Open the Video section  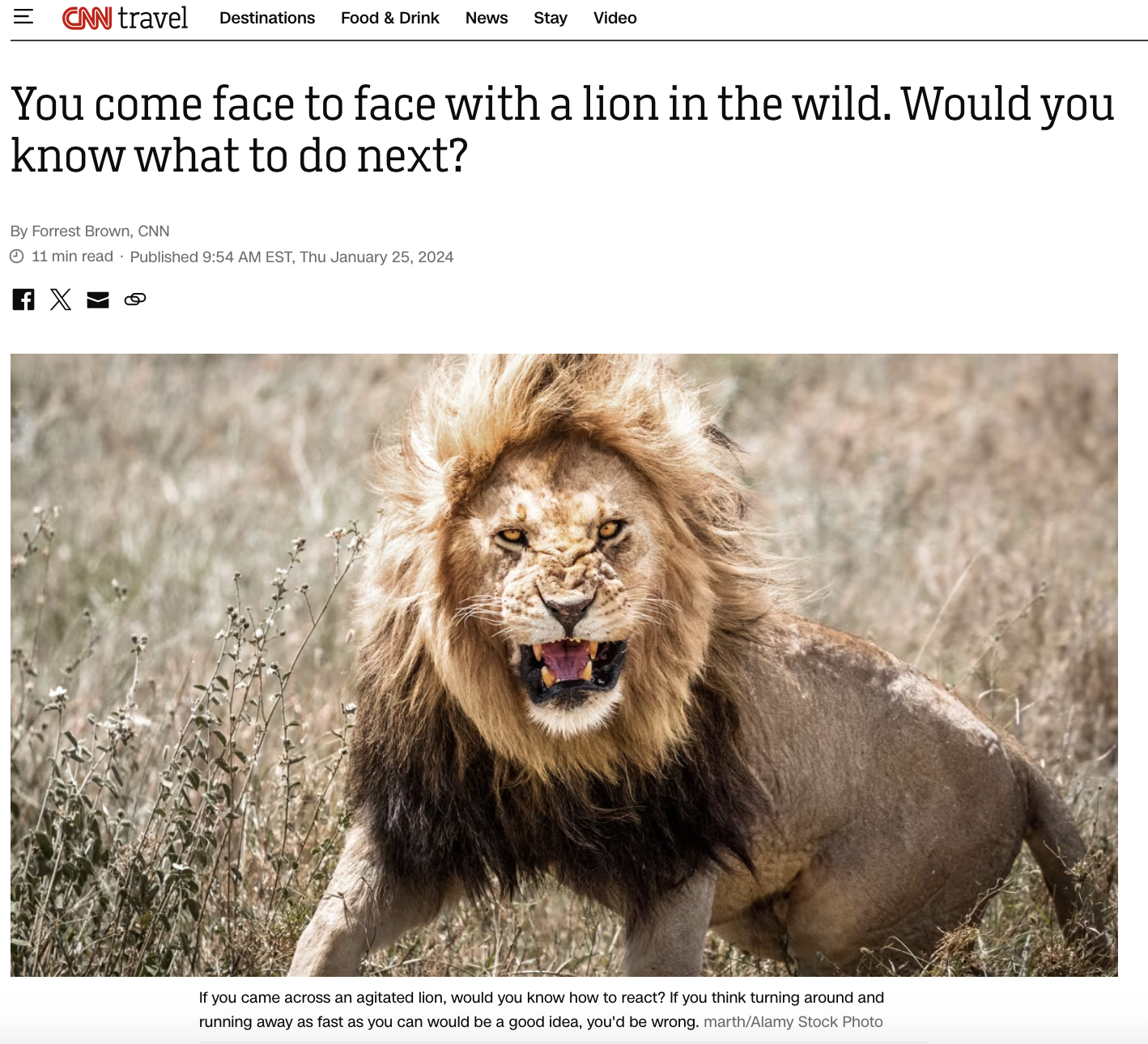[615, 18]
